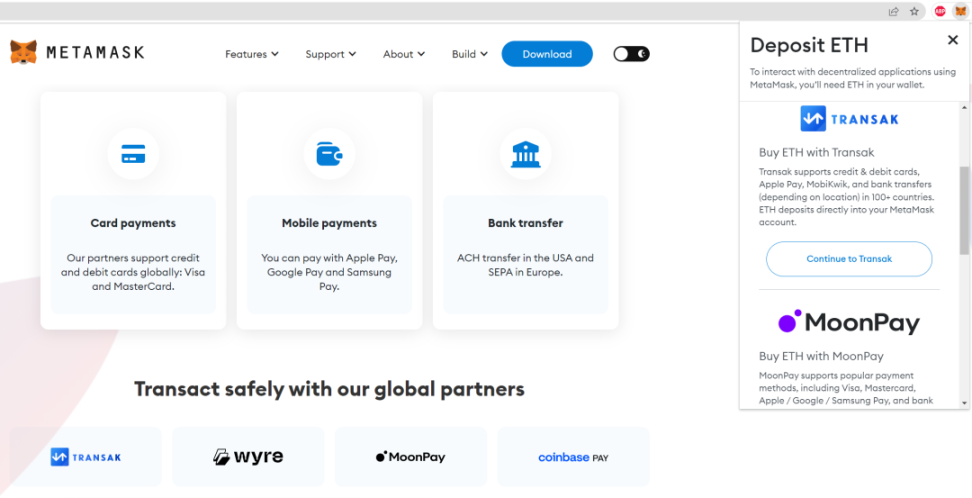Bookmark this page with the star icon
Viewport: 972px width, 498px height.
coord(914,11)
